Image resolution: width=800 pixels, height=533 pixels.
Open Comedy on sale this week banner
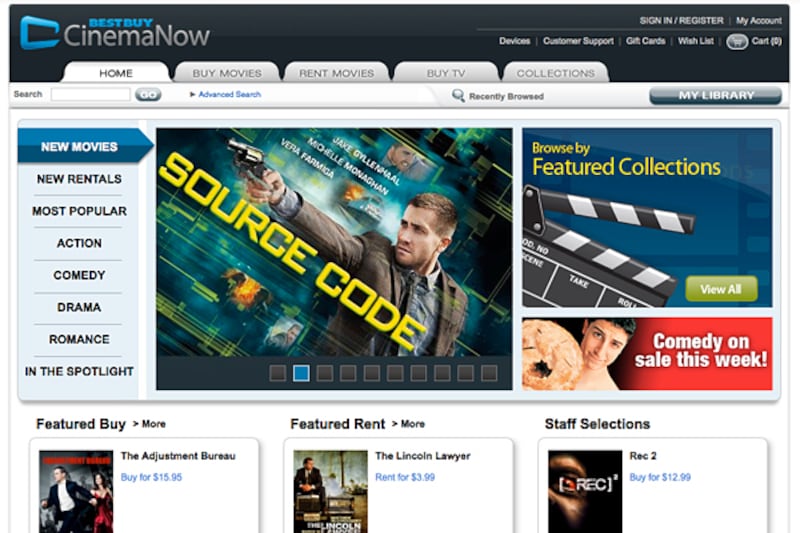[x=647, y=353]
